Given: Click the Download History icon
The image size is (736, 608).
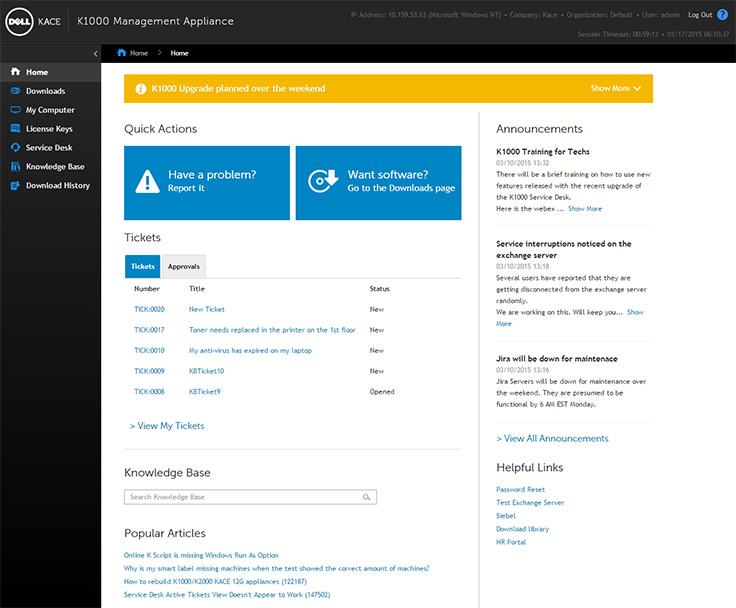Looking at the screenshot, I should tap(15, 185).
